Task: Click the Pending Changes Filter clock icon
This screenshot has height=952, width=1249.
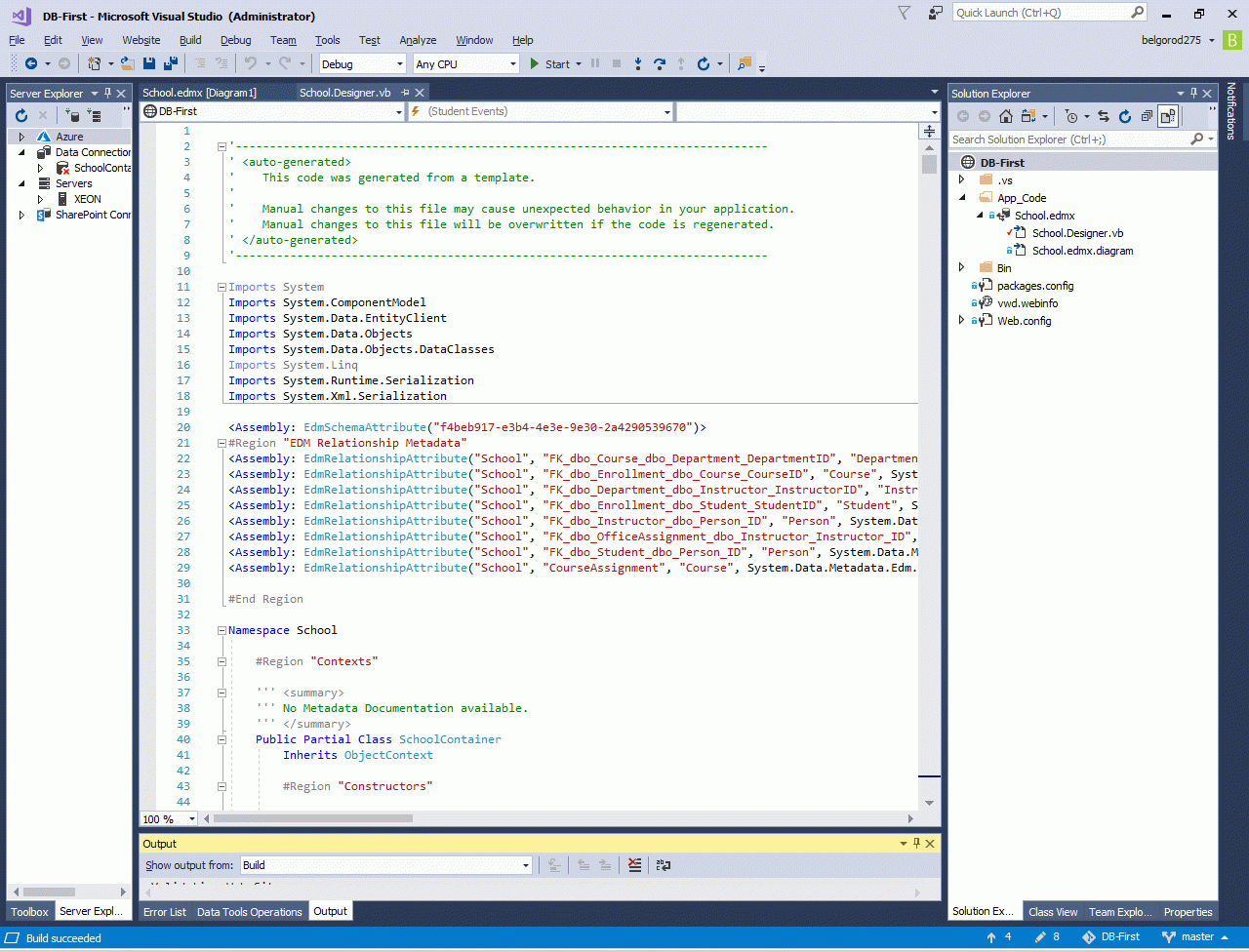Action: [x=1071, y=116]
